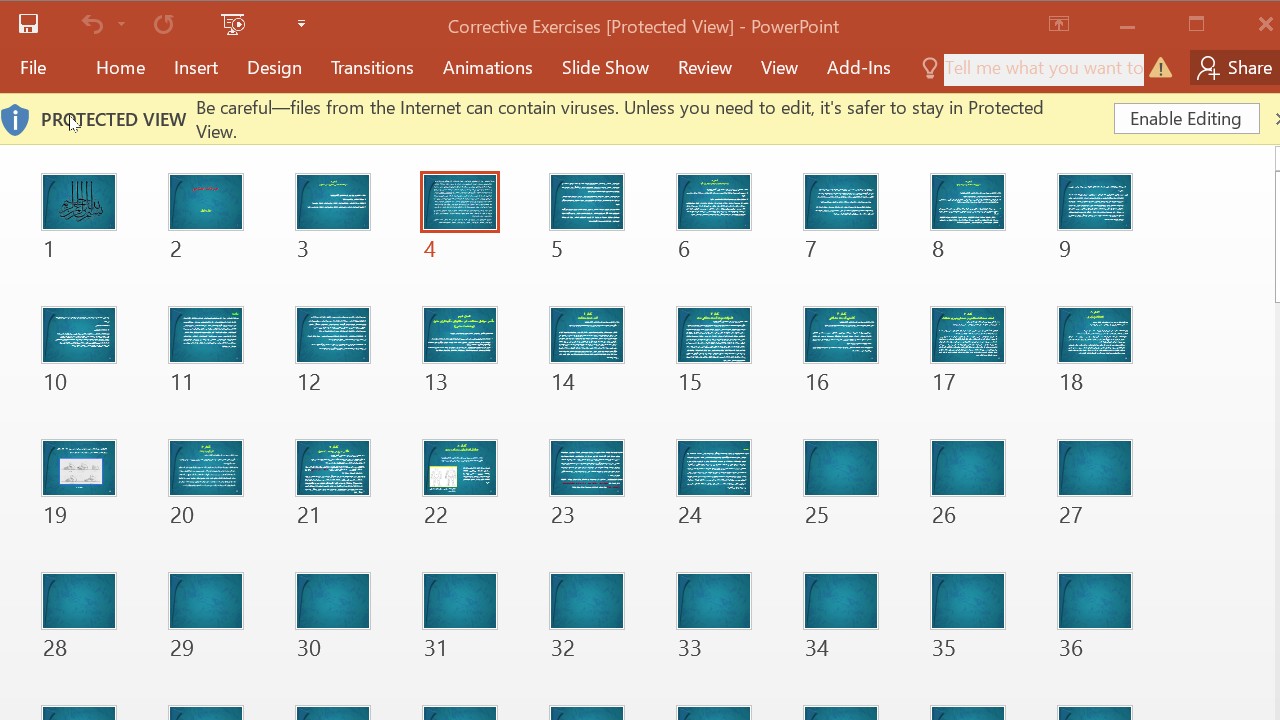Click the Save icon in quick access toolbar
This screenshot has width=1280, height=720.
pos(28,24)
